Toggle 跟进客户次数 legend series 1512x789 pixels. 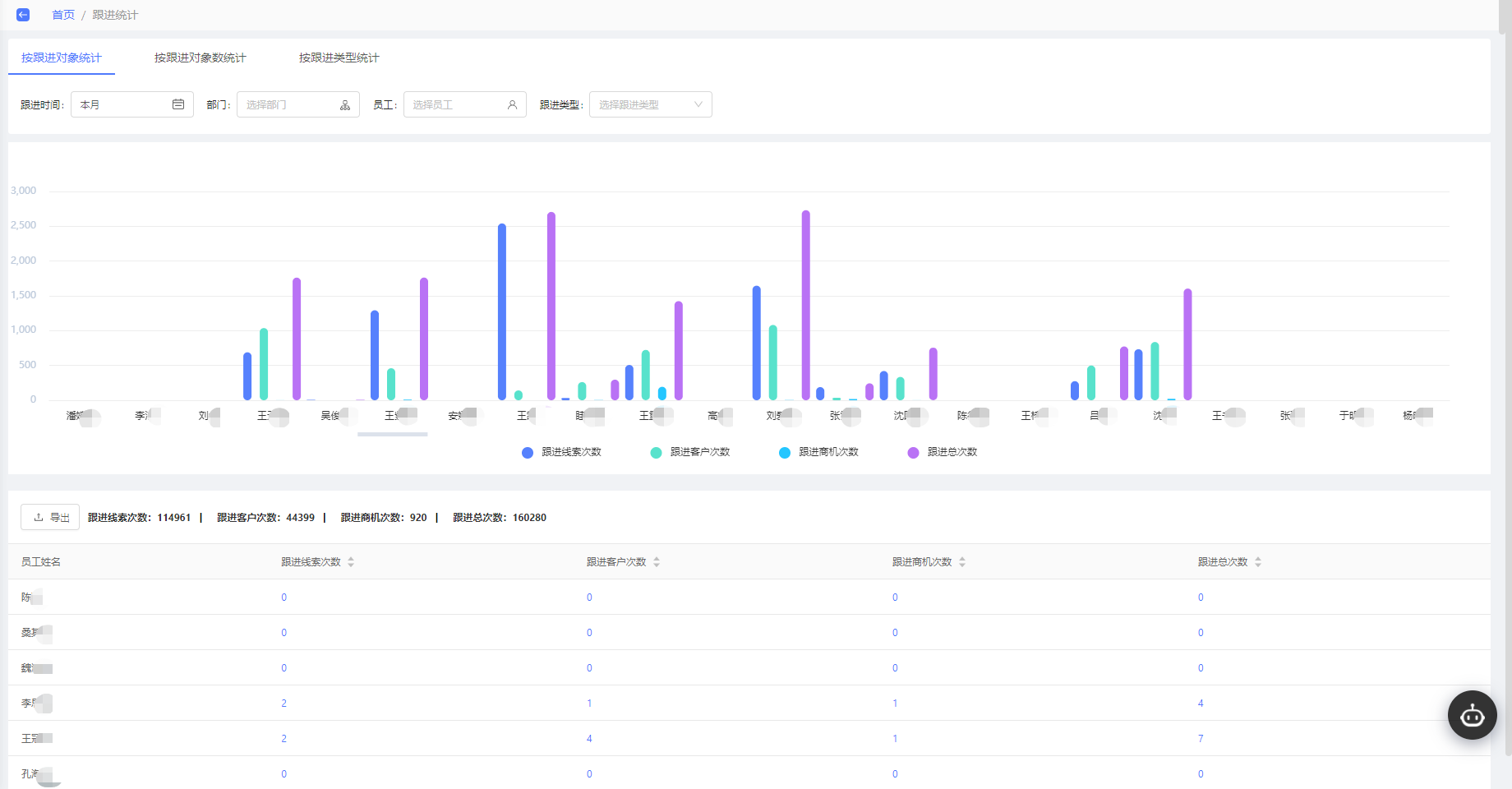tap(690, 452)
